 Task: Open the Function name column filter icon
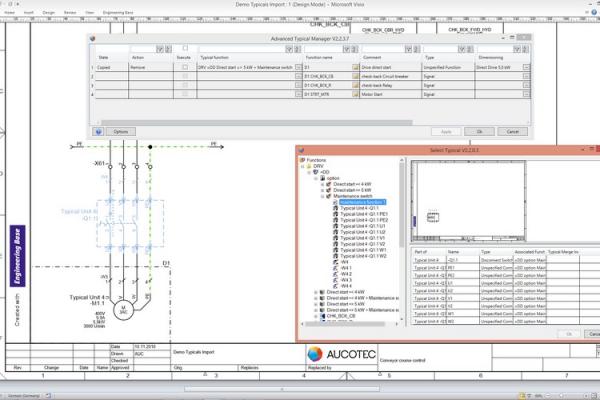(x=346, y=49)
